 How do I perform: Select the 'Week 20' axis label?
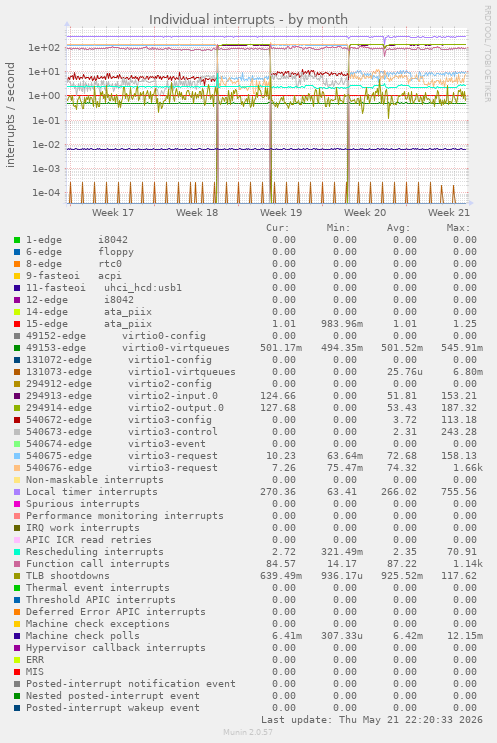(365, 212)
